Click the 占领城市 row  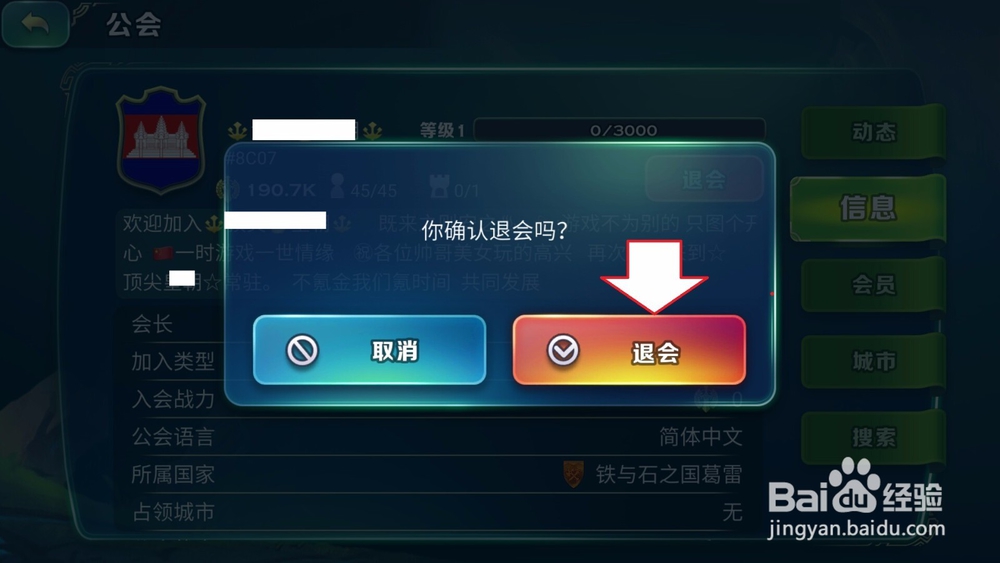point(438,512)
